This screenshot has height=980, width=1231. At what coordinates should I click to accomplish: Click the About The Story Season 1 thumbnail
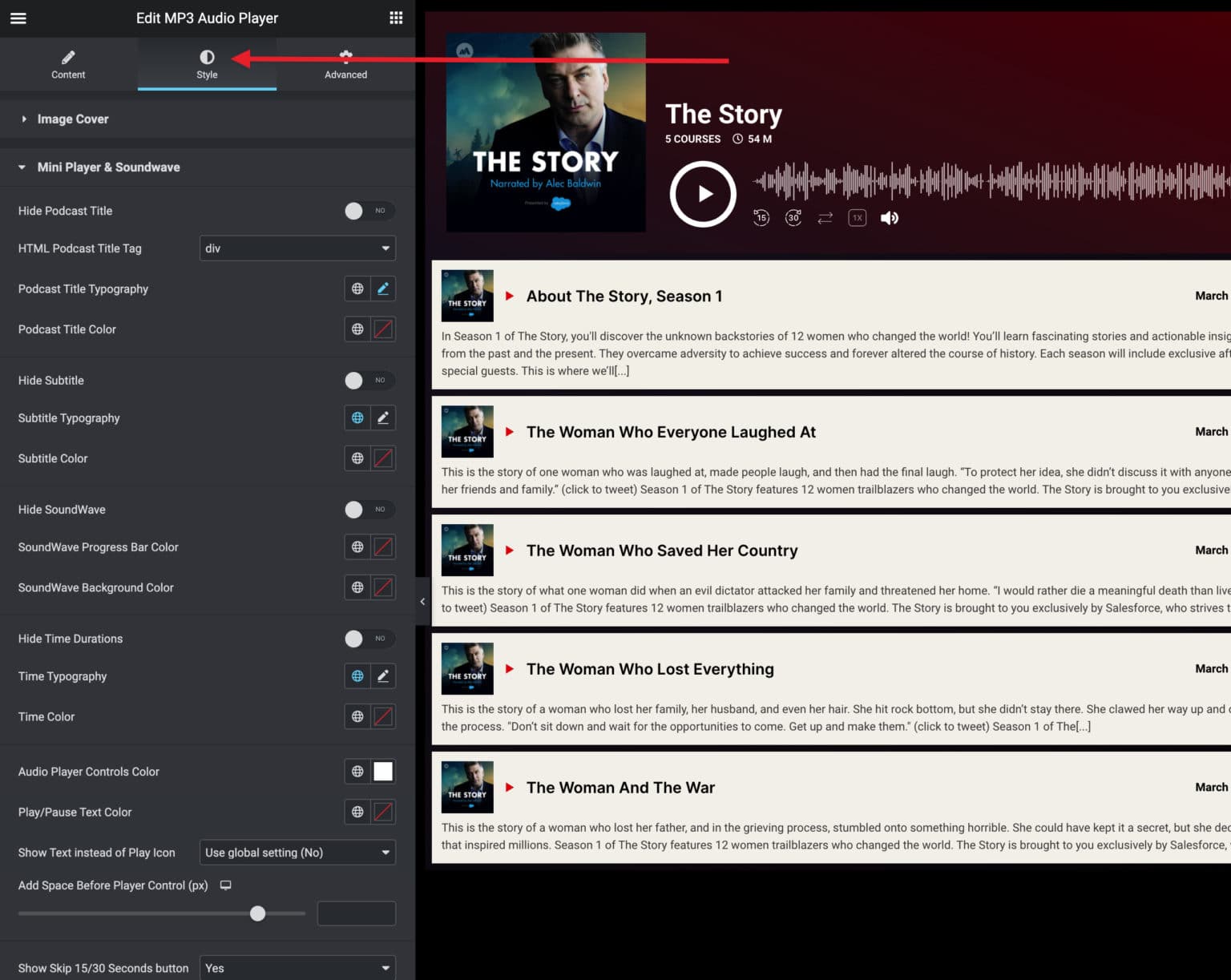coord(467,295)
